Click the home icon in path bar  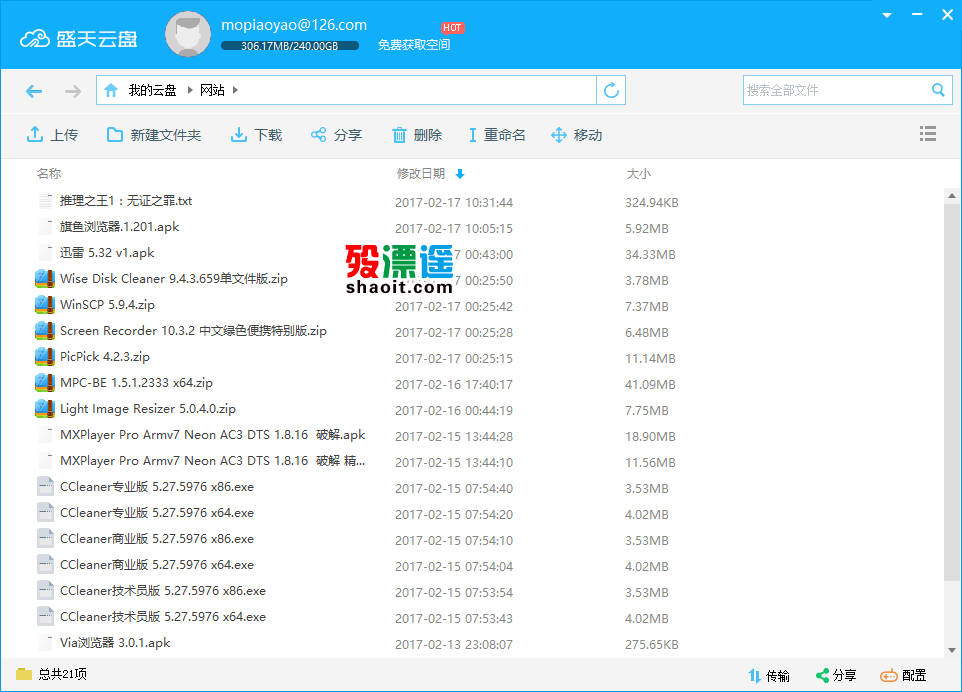click(111, 91)
